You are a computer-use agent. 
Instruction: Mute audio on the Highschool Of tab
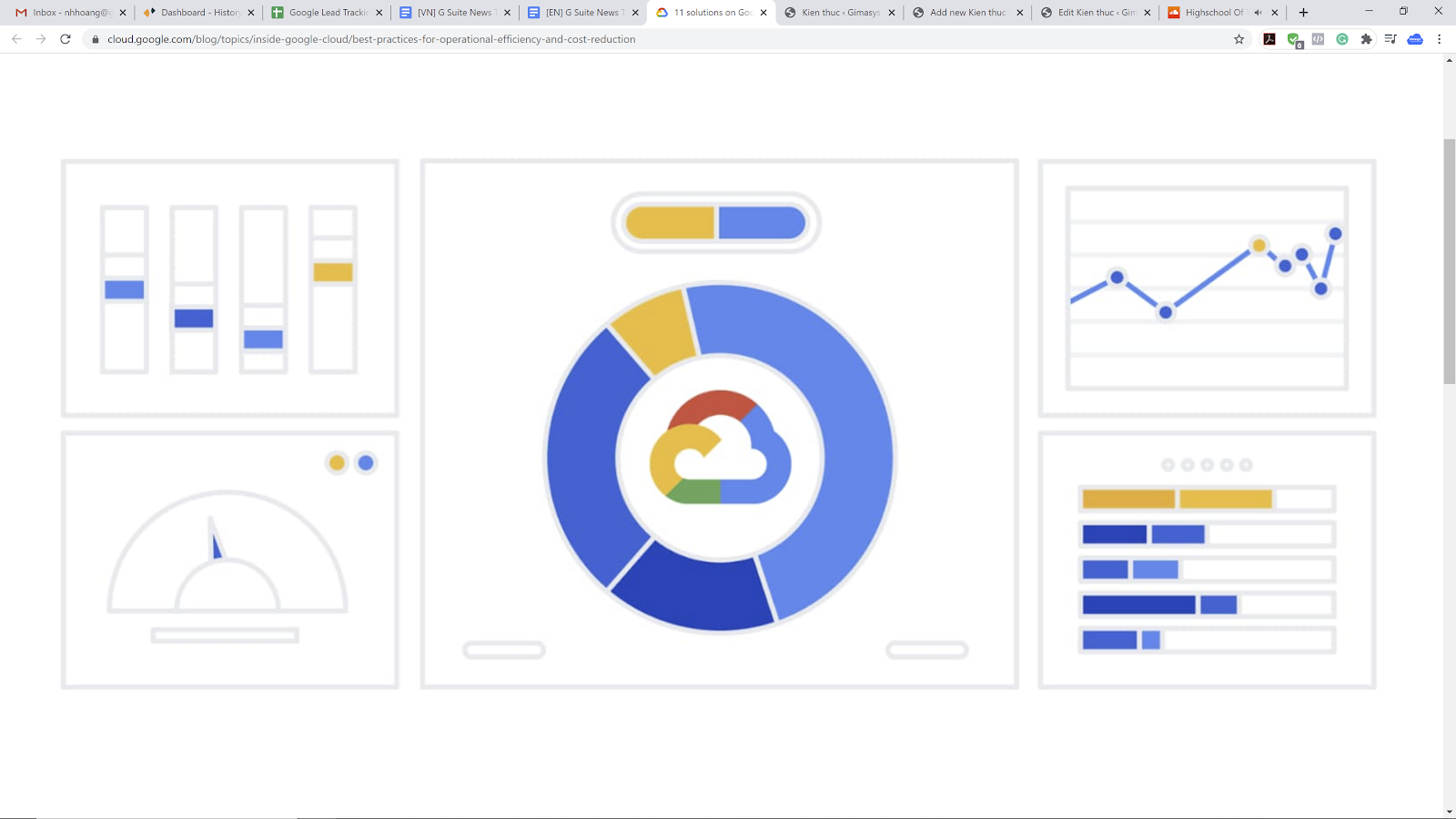click(1258, 13)
